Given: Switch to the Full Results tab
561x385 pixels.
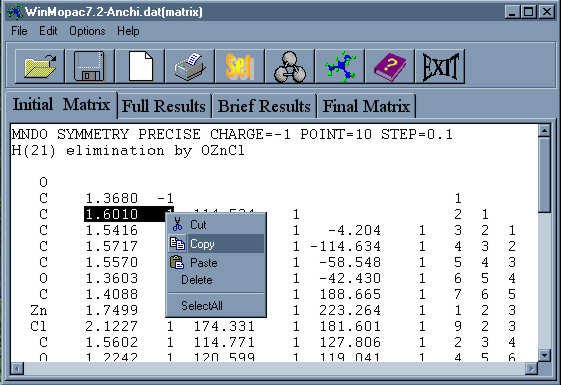Looking at the screenshot, I should point(164,106).
